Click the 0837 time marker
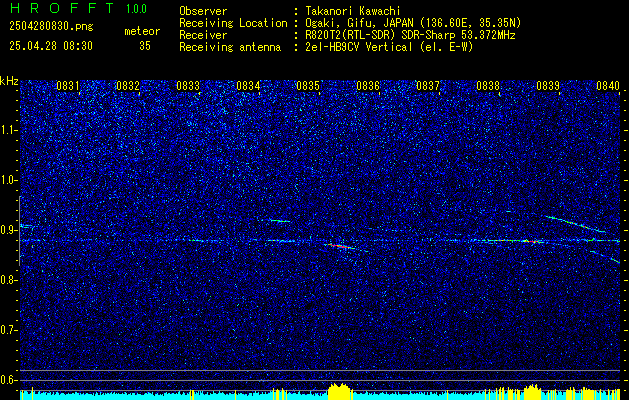This screenshot has width=629, height=400. click(428, 86)
